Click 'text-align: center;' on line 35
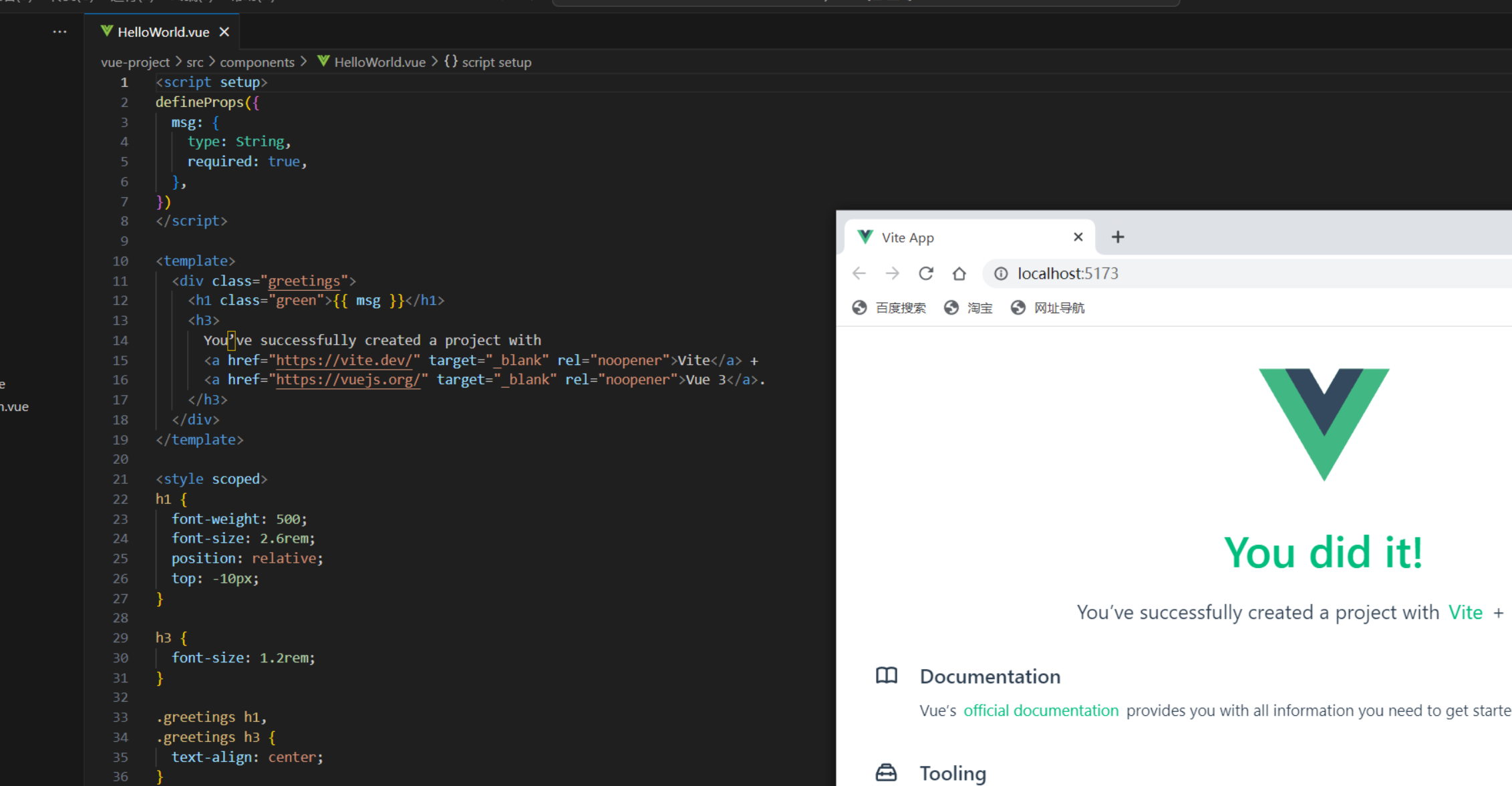 pos(247,757)
